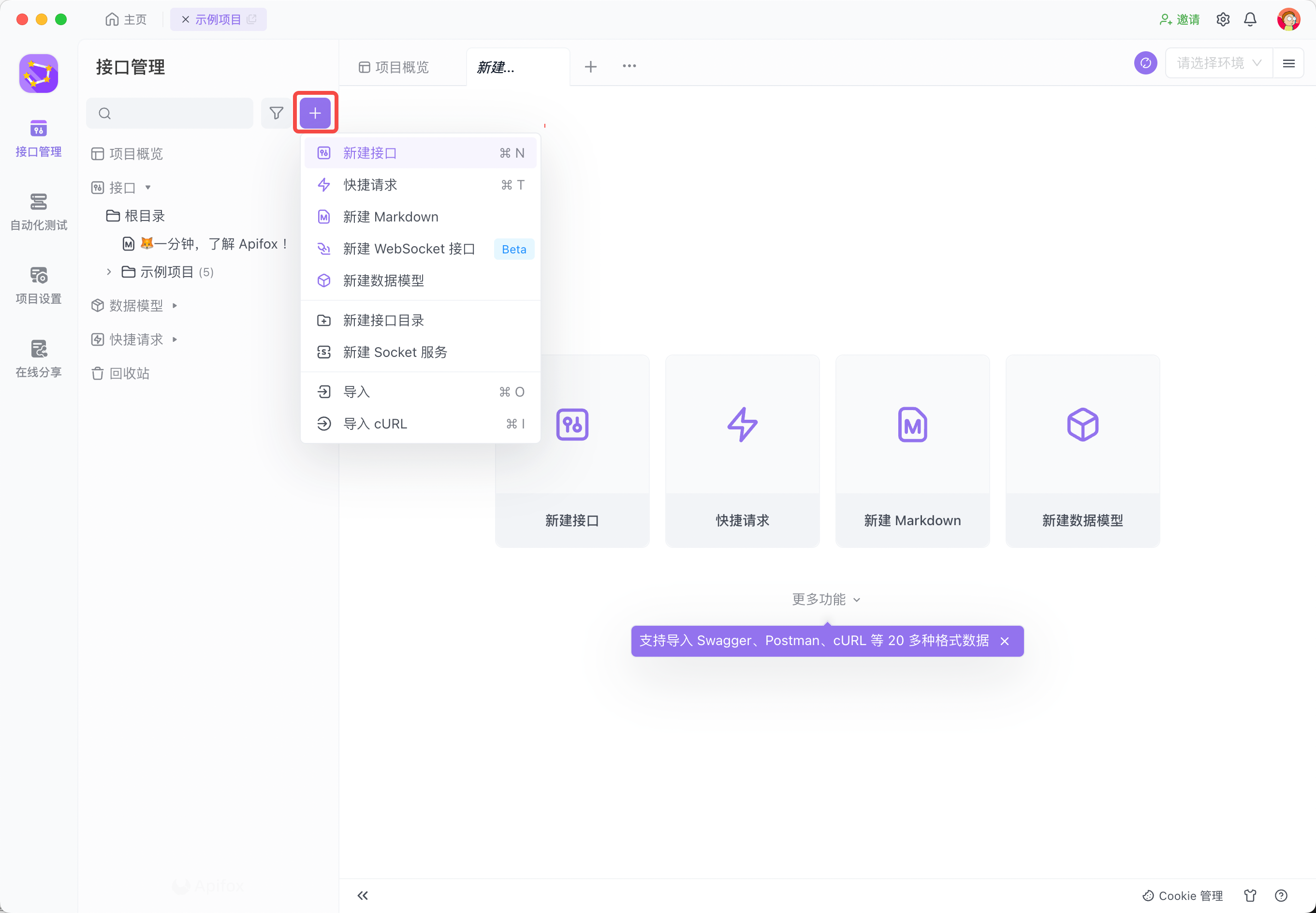Open help question mark icon
The width and height of the screenshot is (1316, 913).
(x=1281, y=895)
